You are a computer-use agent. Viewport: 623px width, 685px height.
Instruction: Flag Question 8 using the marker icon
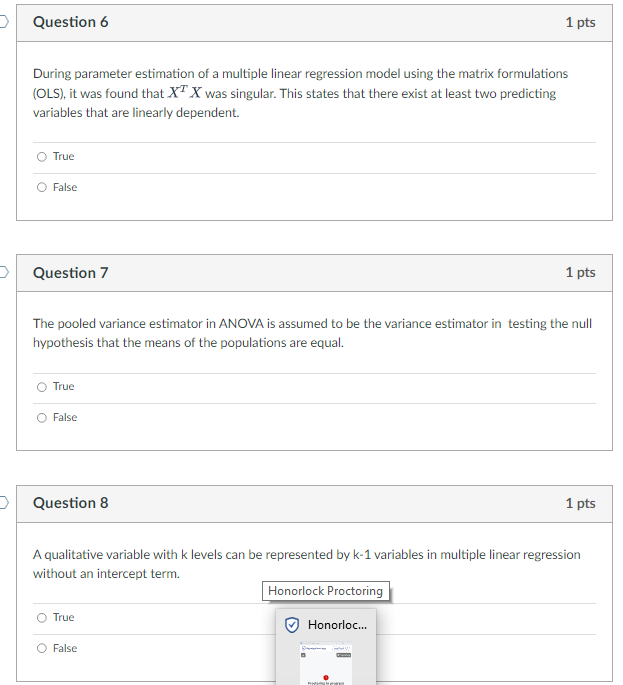click(3, 502)
